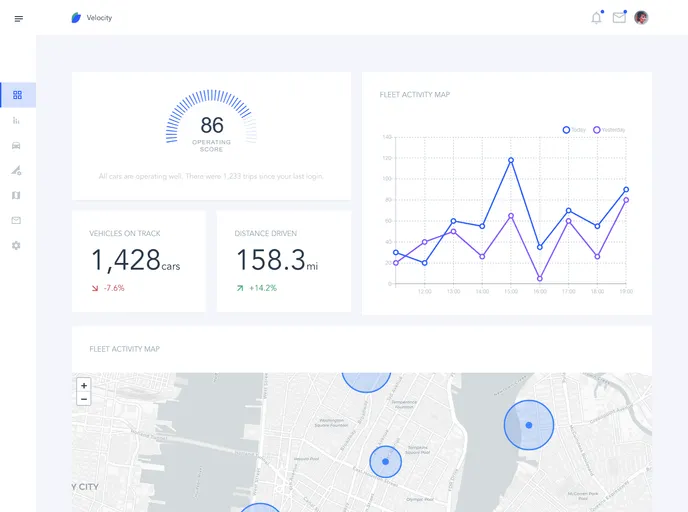Image resolution: width=688 pixels, height=512 pixels.
Task: Click the Today peak point at 15:00
Action: (x=511, y=160)
